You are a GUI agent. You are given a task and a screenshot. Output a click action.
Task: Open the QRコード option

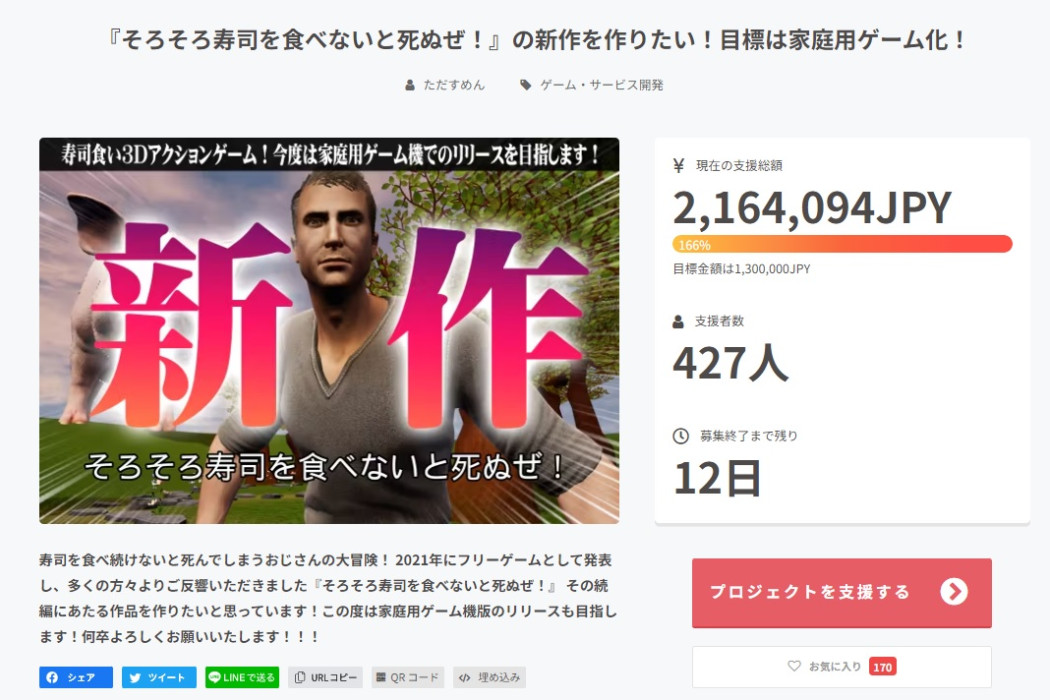(408, 677)
